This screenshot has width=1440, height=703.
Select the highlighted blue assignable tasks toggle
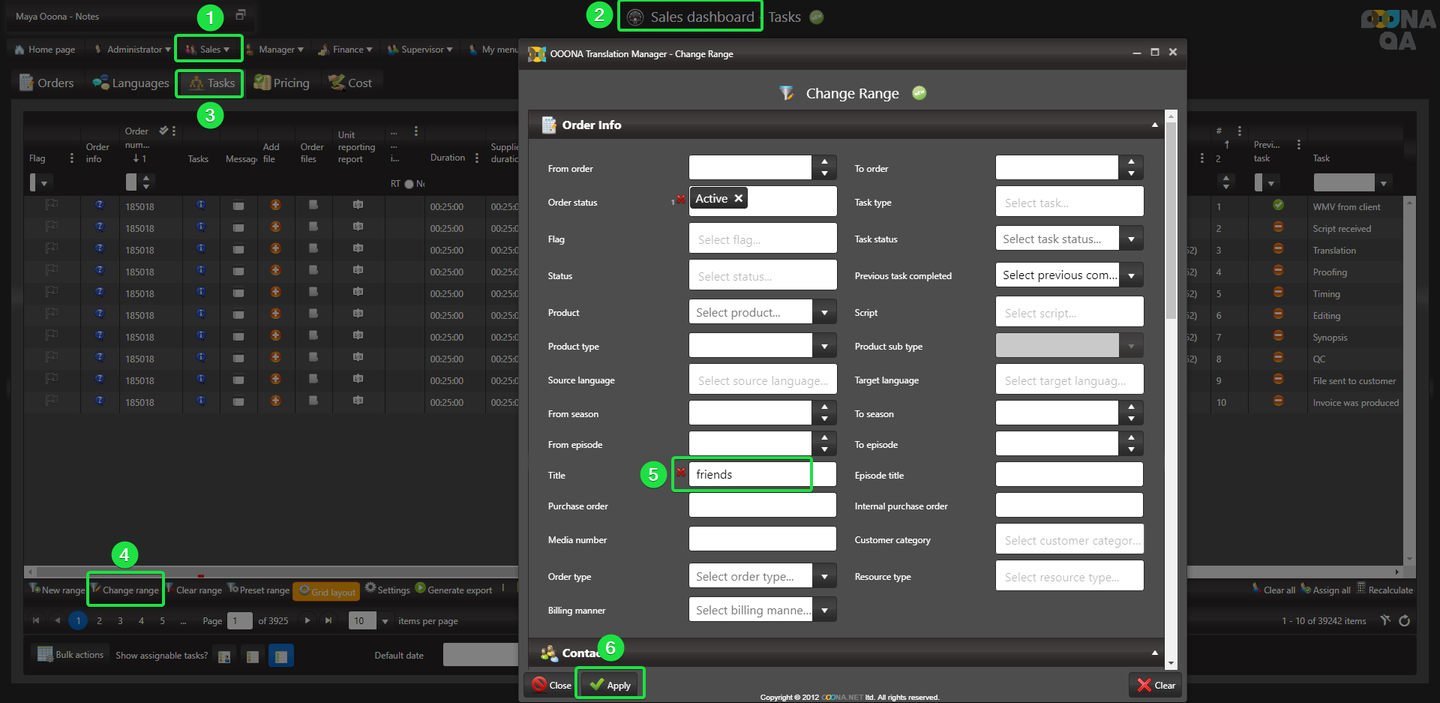coord(281,656)
